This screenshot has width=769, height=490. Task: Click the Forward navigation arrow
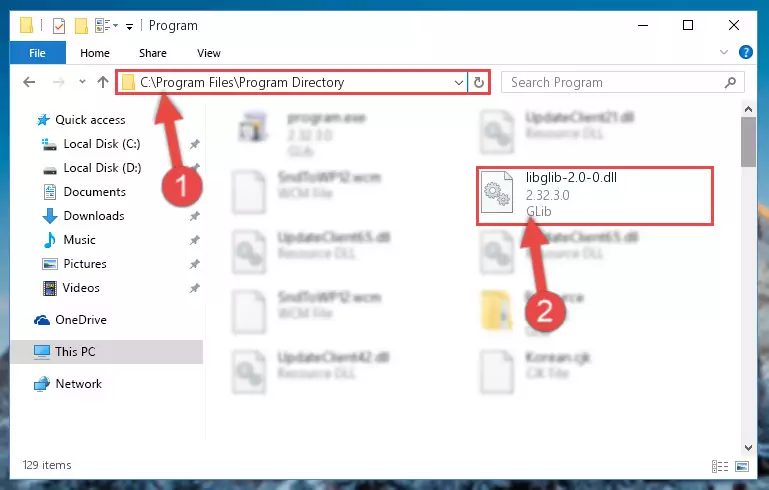pos(58,82)
